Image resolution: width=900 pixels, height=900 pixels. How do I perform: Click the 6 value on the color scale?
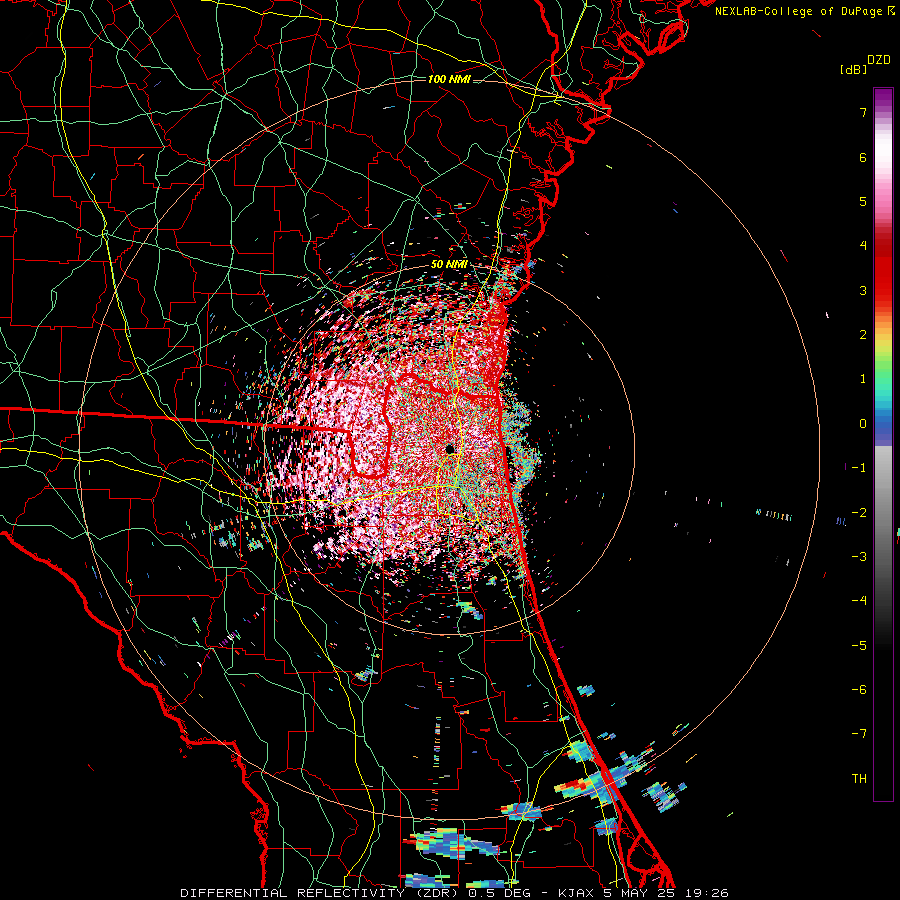coord(863,157)
